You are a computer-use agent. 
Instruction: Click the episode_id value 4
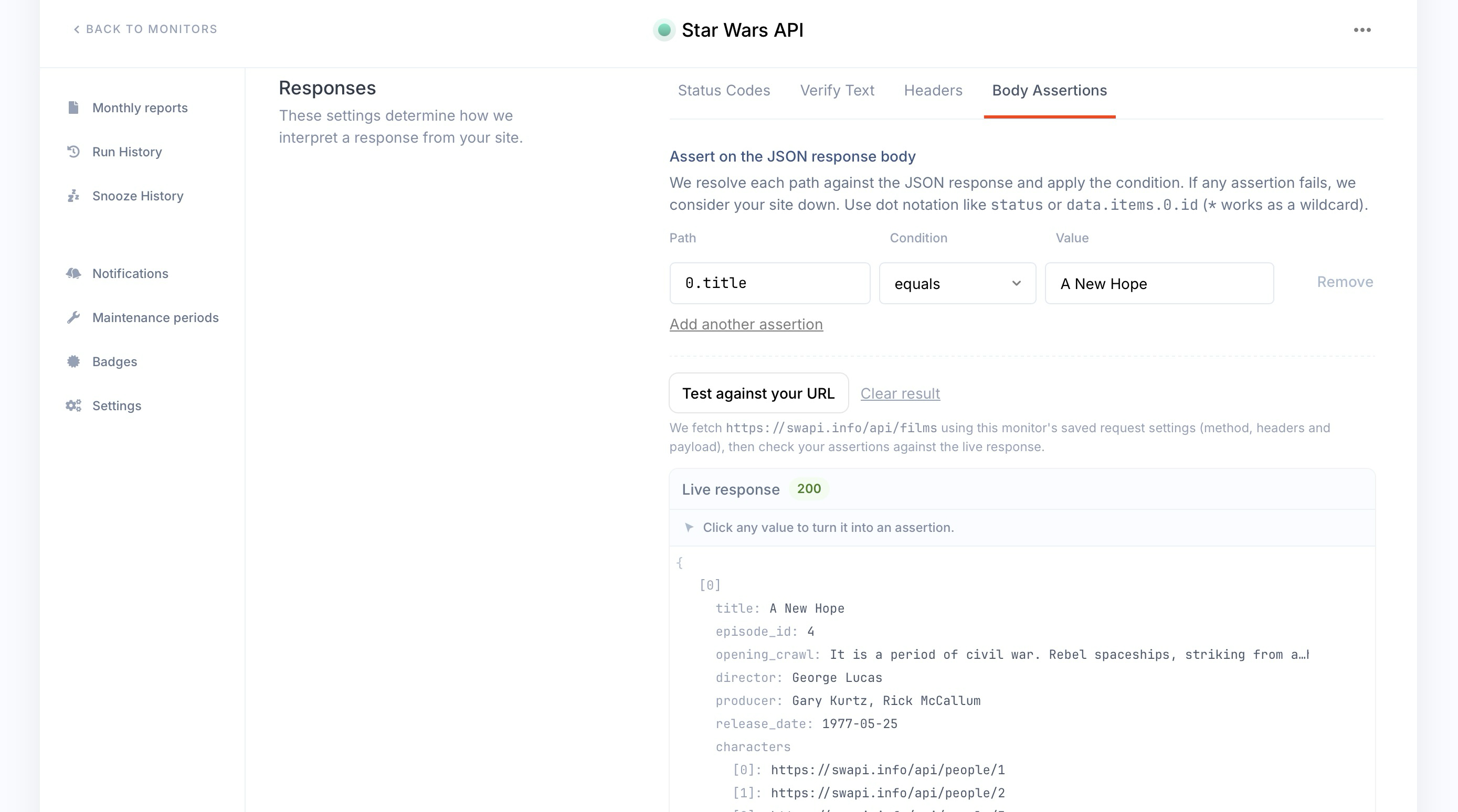pyautogui.click(x=810, y=632)
